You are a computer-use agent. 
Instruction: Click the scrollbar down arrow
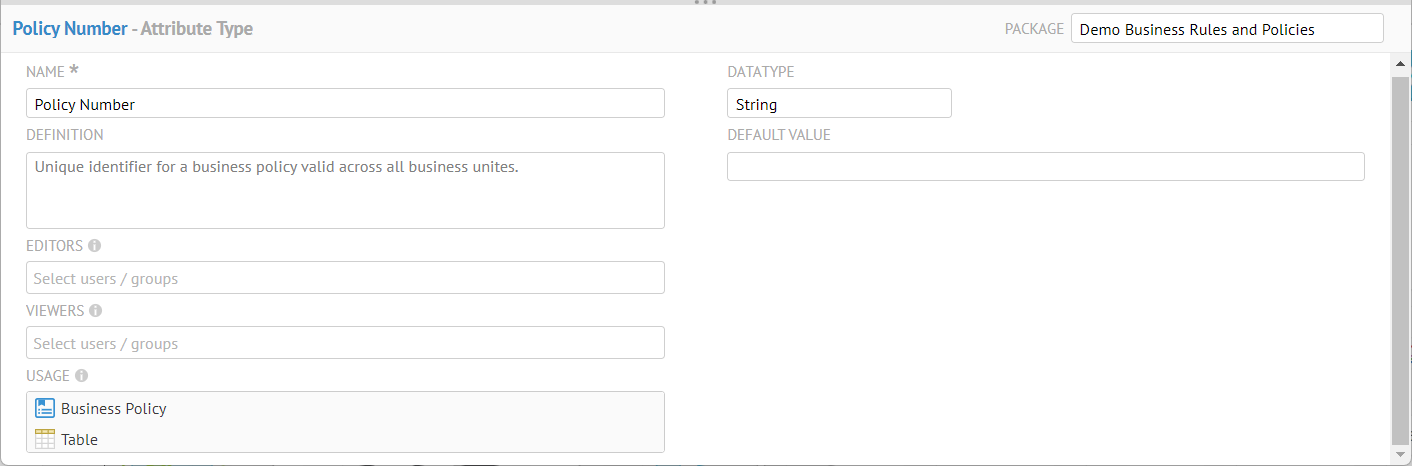click(1399, 454)
